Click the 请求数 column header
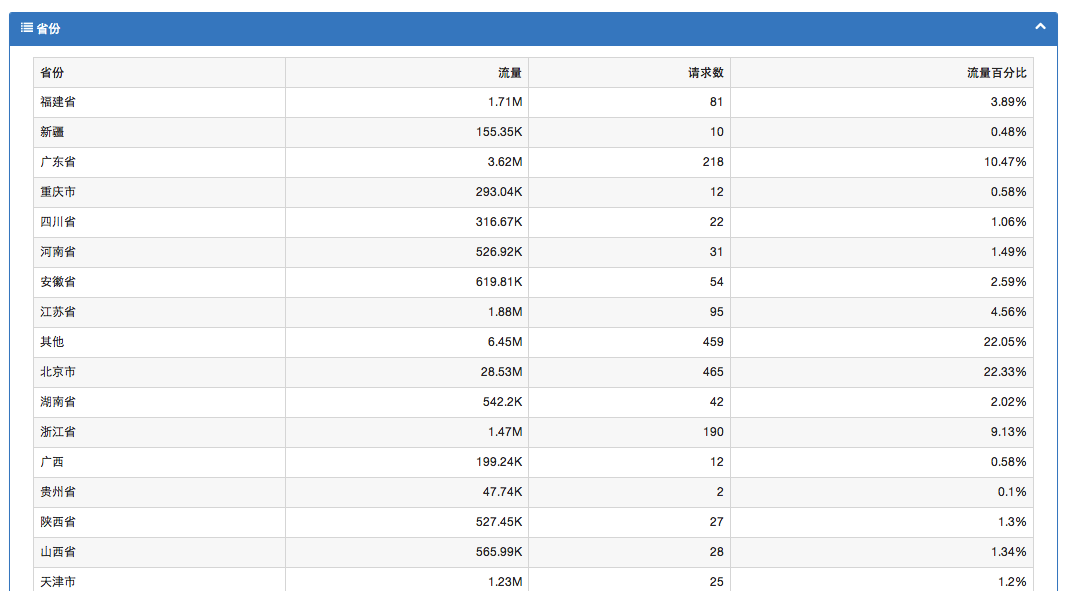This screenshot has height=591, width=1067. pyautogui.click(x=706, y=73)
